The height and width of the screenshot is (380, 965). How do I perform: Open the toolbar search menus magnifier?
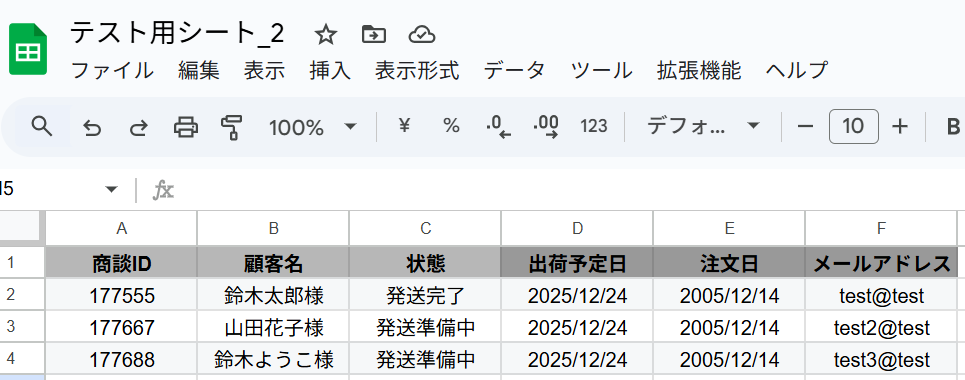41,127
